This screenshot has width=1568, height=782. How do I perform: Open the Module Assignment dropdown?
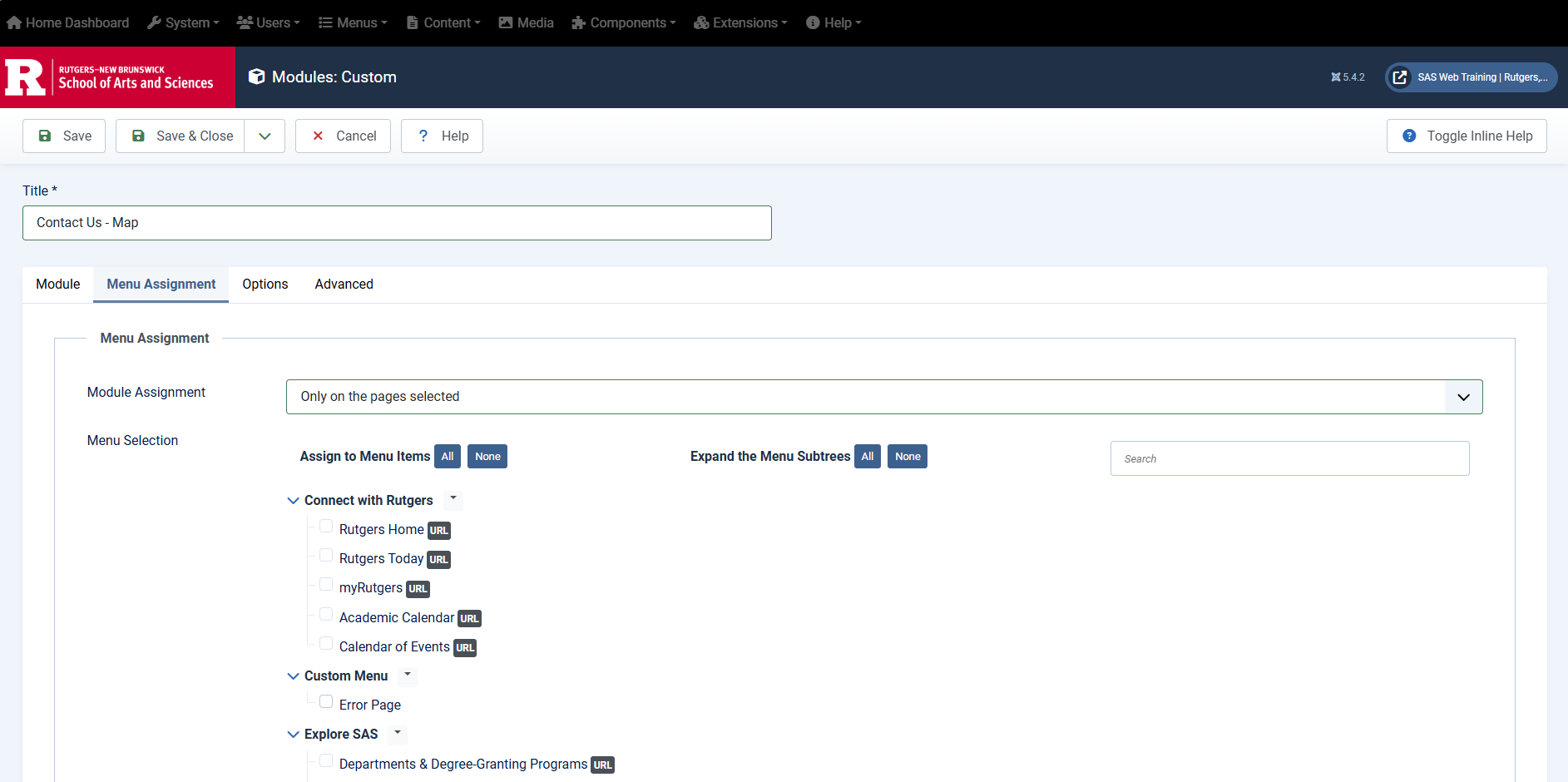coord(884,397)
